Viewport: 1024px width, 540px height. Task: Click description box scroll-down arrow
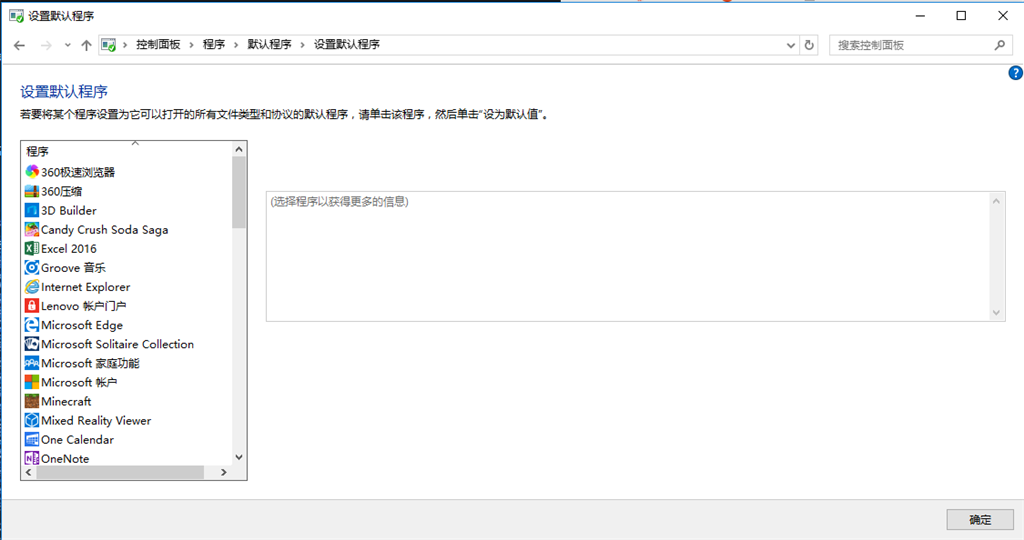[996, 313]
